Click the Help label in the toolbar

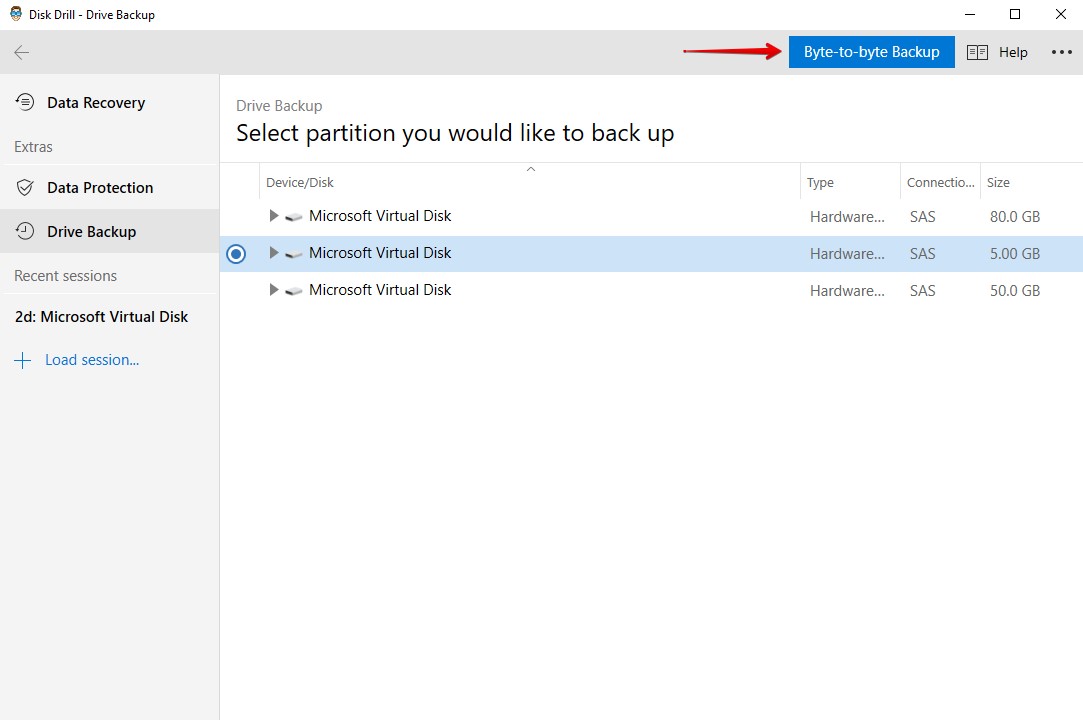point(1013,53)
